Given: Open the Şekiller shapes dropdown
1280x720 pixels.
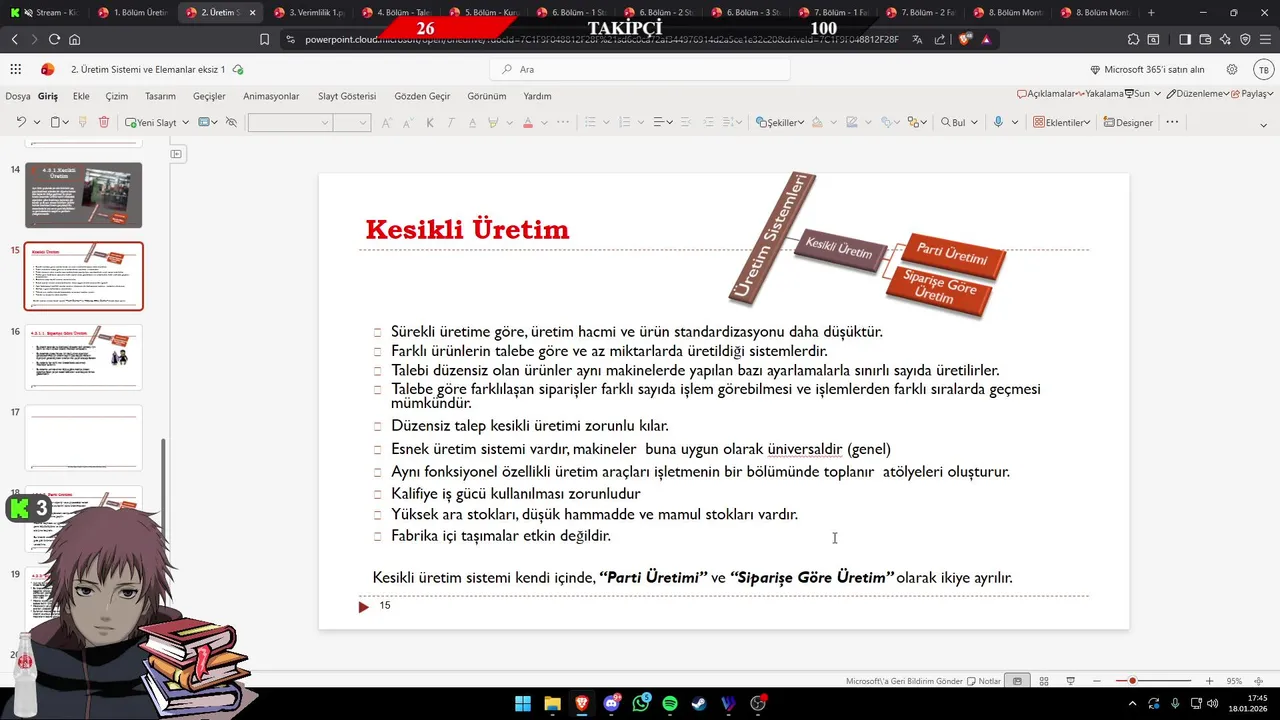Looking at the screenshot, I should click(x=780, y=122).
